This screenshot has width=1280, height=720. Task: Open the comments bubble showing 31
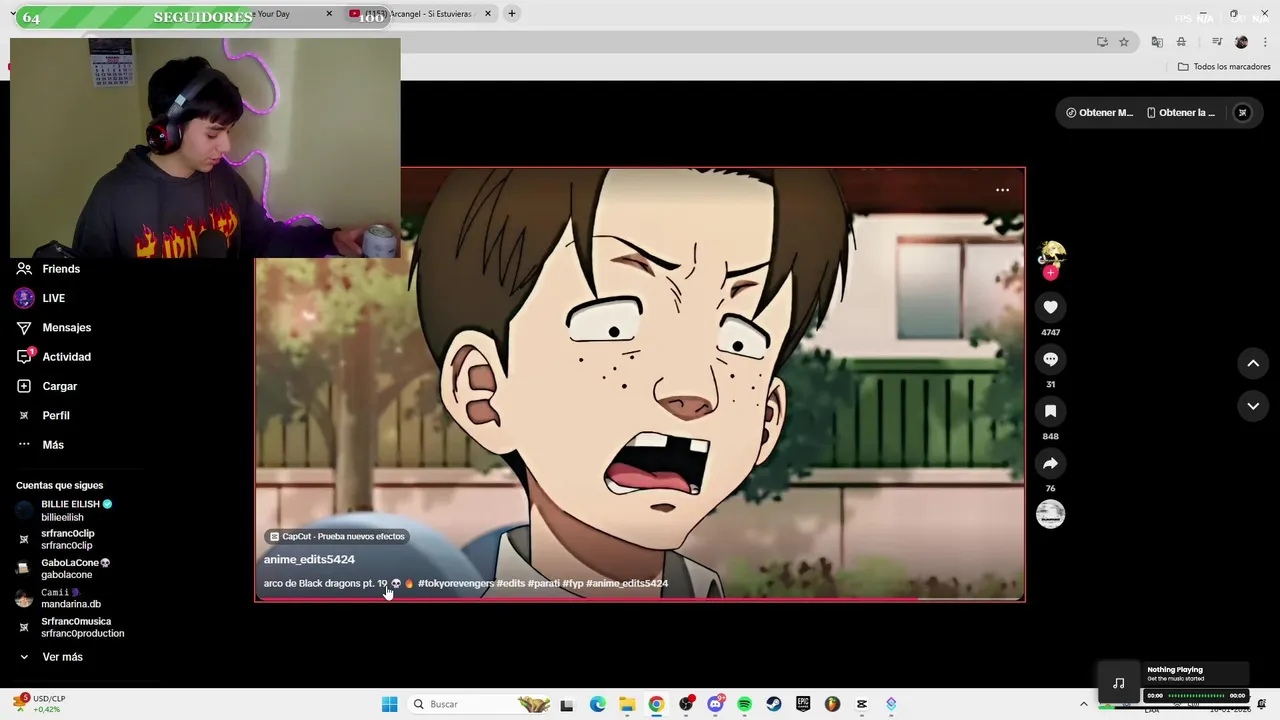click(x=1050, y=359)
